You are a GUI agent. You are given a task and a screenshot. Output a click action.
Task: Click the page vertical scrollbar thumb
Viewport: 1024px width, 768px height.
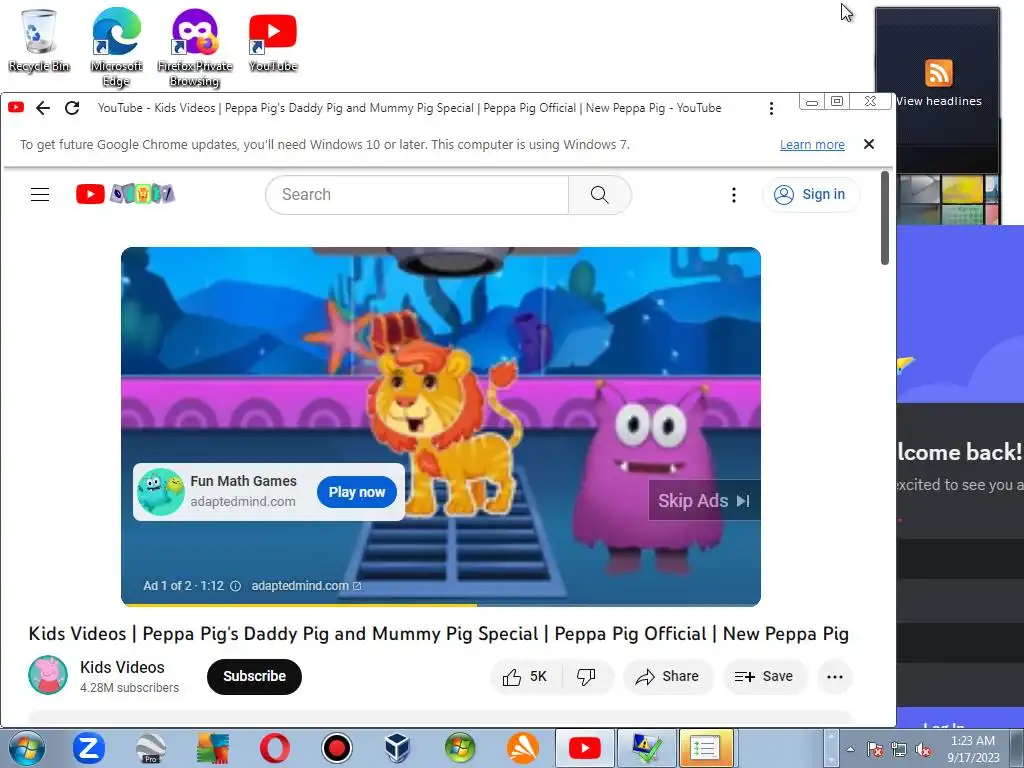click(885, 217)
